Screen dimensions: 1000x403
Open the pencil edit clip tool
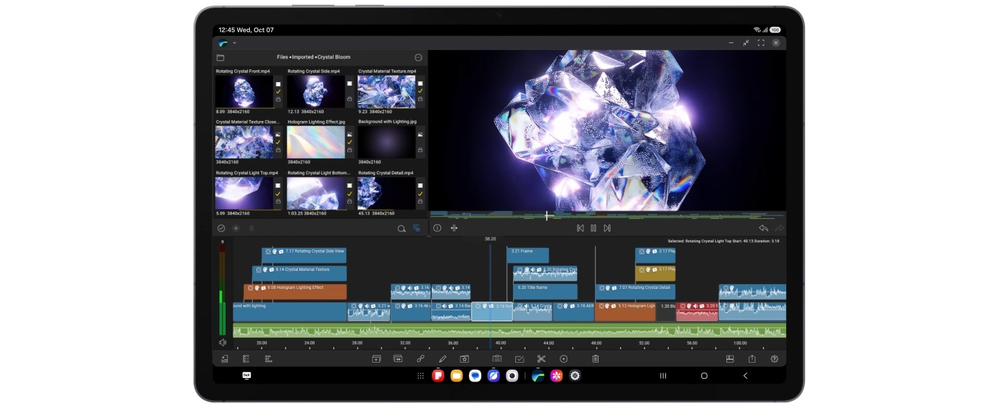coord(443,359)
